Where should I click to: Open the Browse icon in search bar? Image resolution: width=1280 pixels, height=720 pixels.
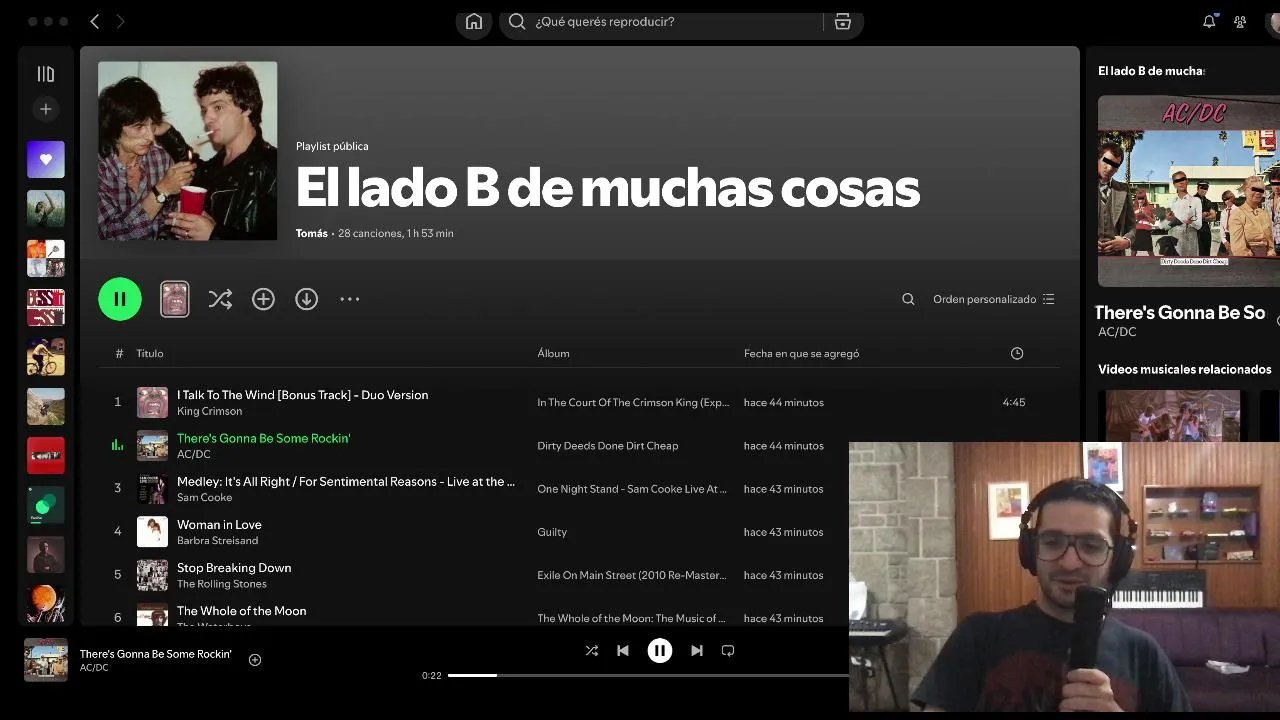click(843, 21)
